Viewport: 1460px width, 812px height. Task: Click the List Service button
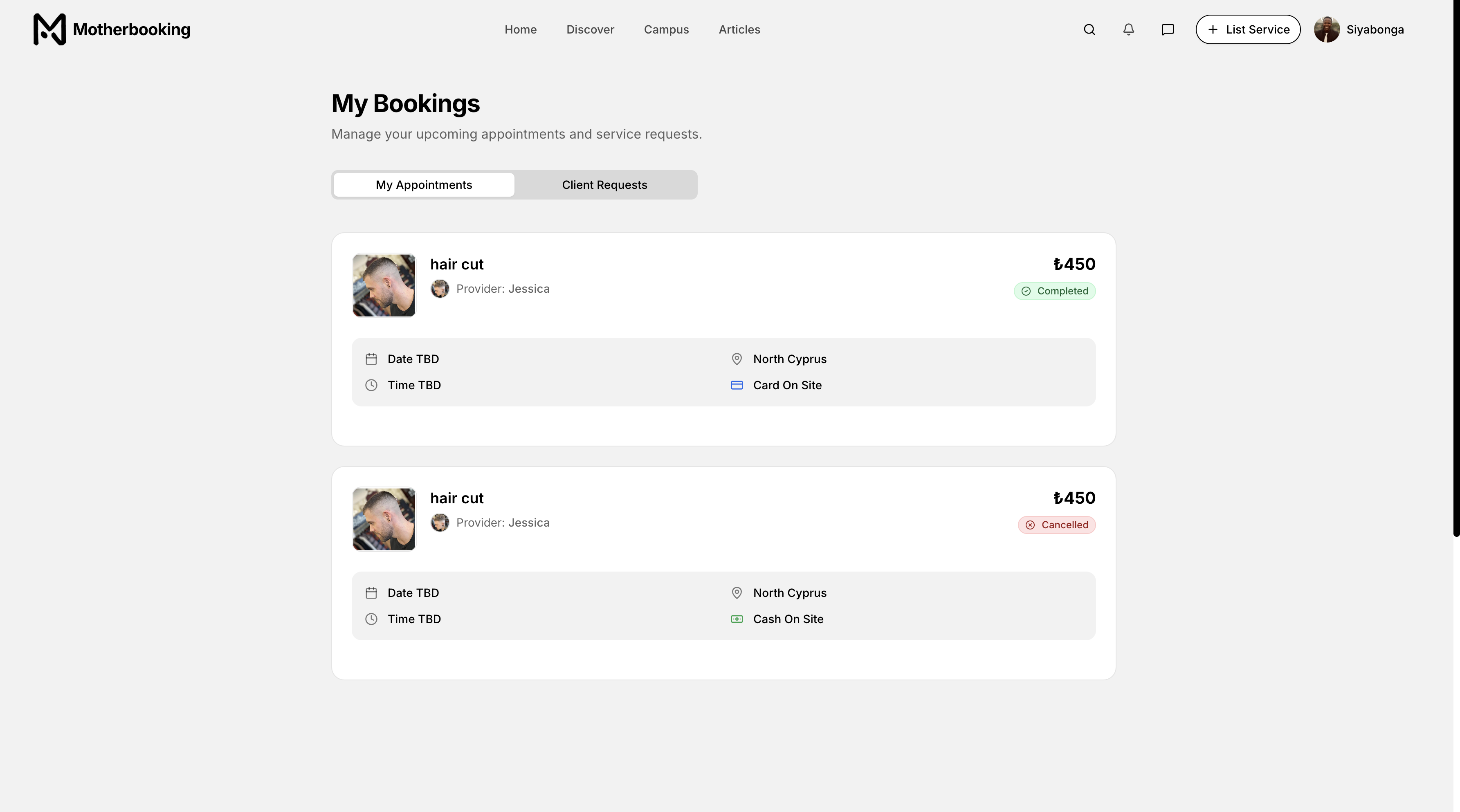click(1248, 29)
